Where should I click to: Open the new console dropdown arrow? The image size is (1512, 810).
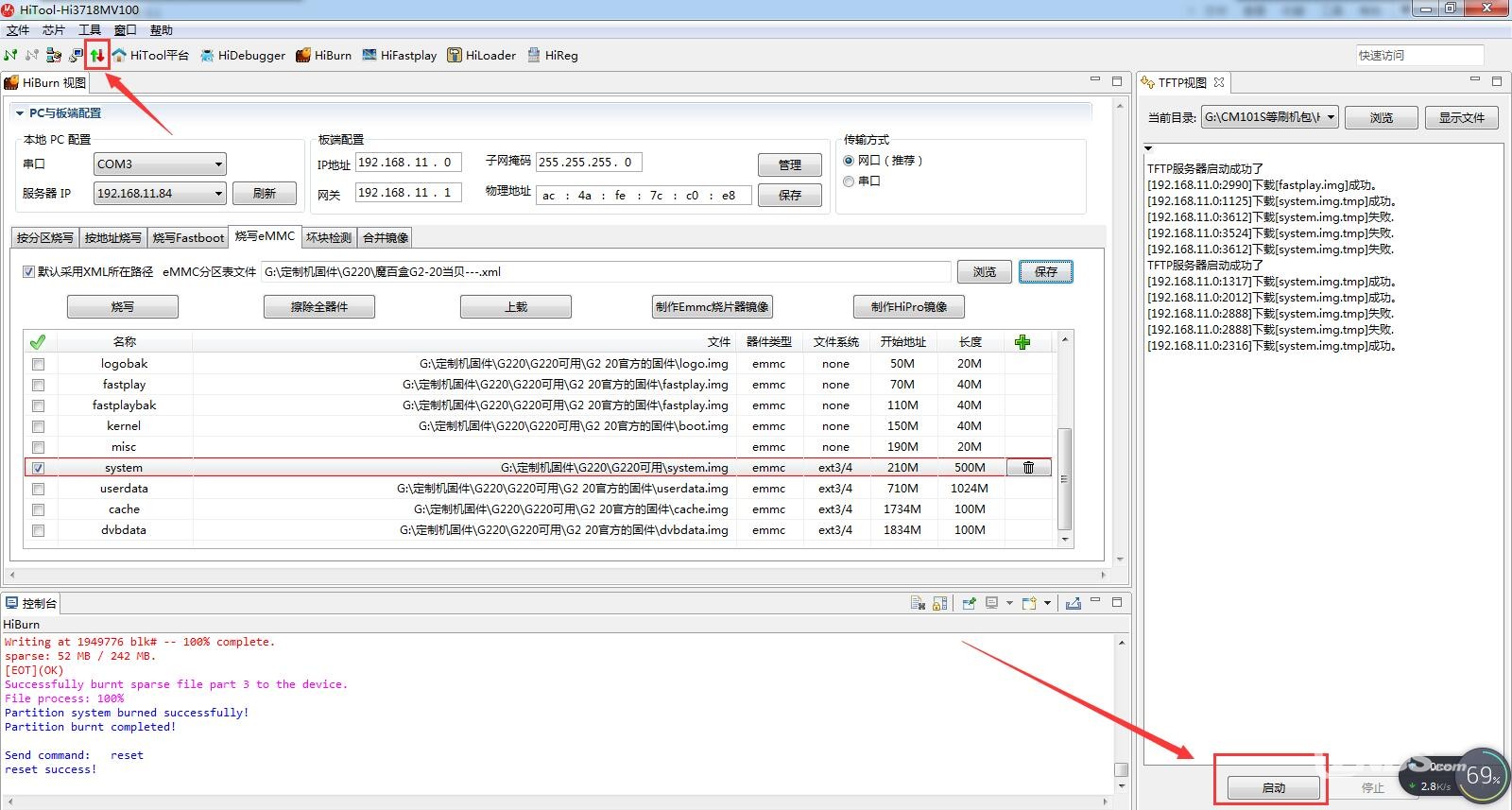pyautogui.click(x=1047, y=603)
